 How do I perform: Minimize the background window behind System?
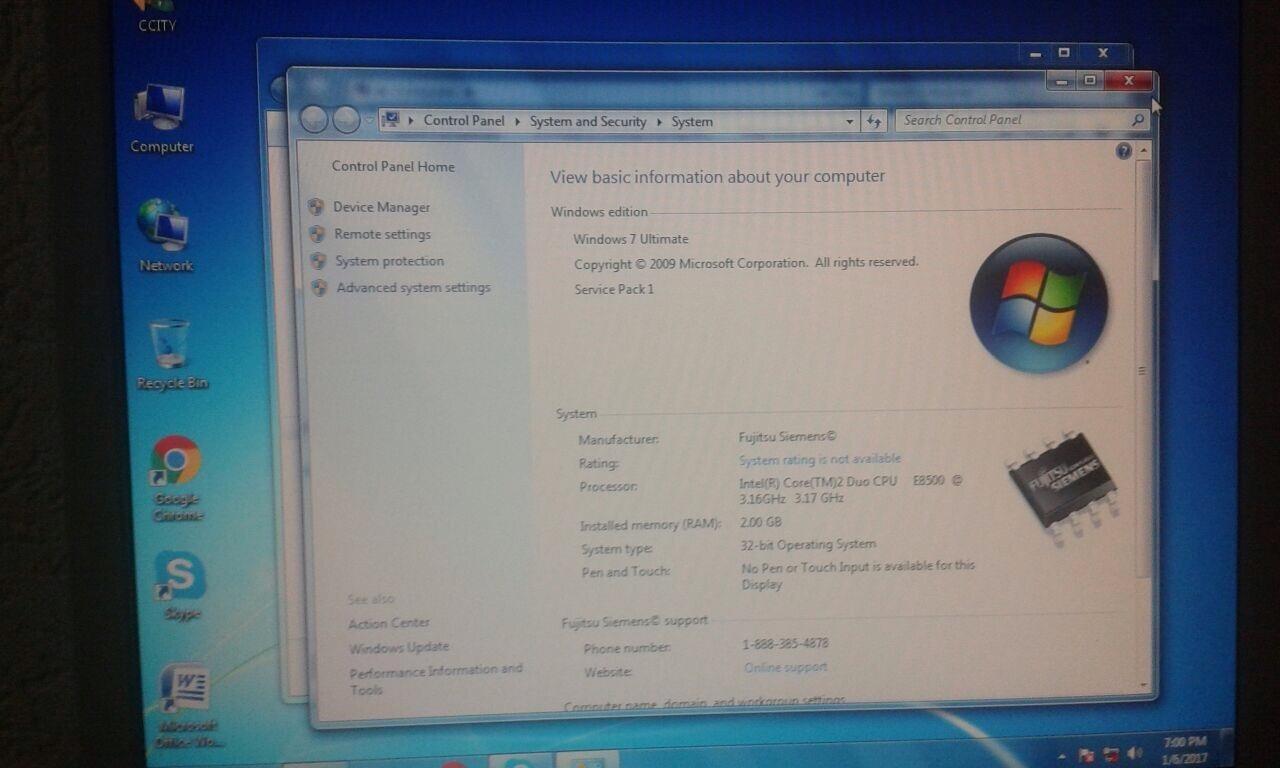[x=1035, y=53]
